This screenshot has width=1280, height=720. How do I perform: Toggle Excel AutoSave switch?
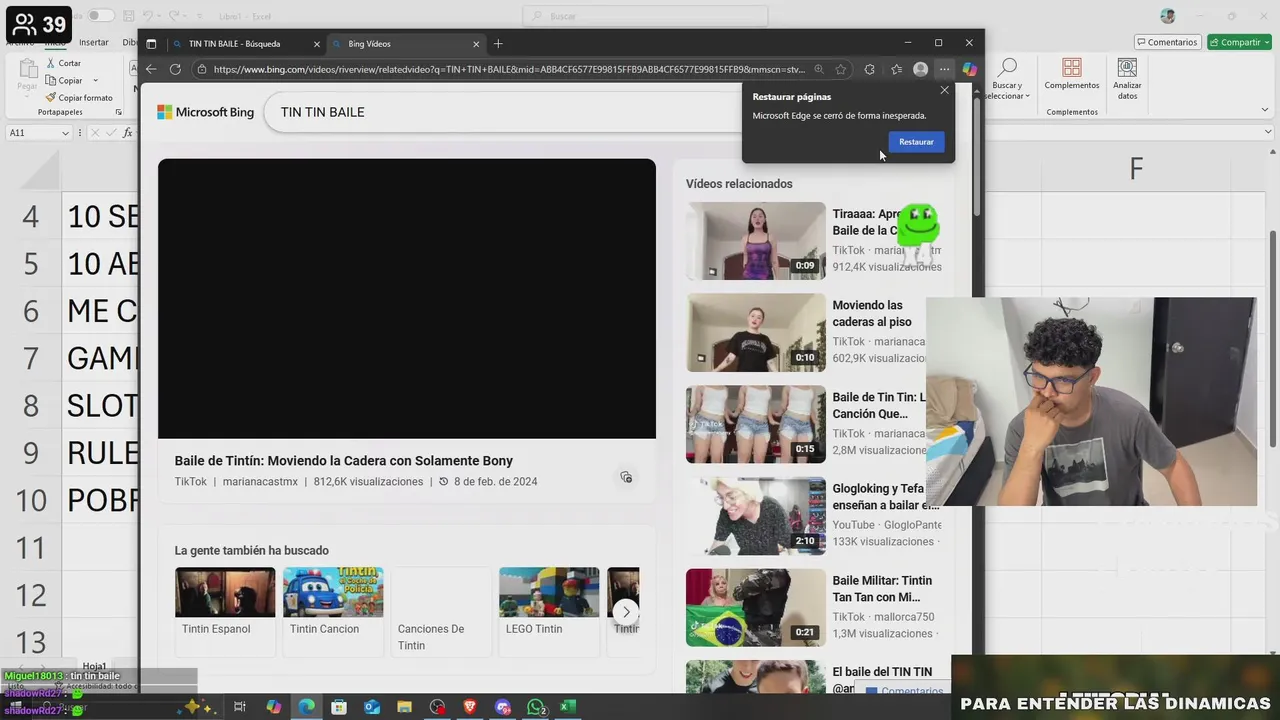click(100, 16)
